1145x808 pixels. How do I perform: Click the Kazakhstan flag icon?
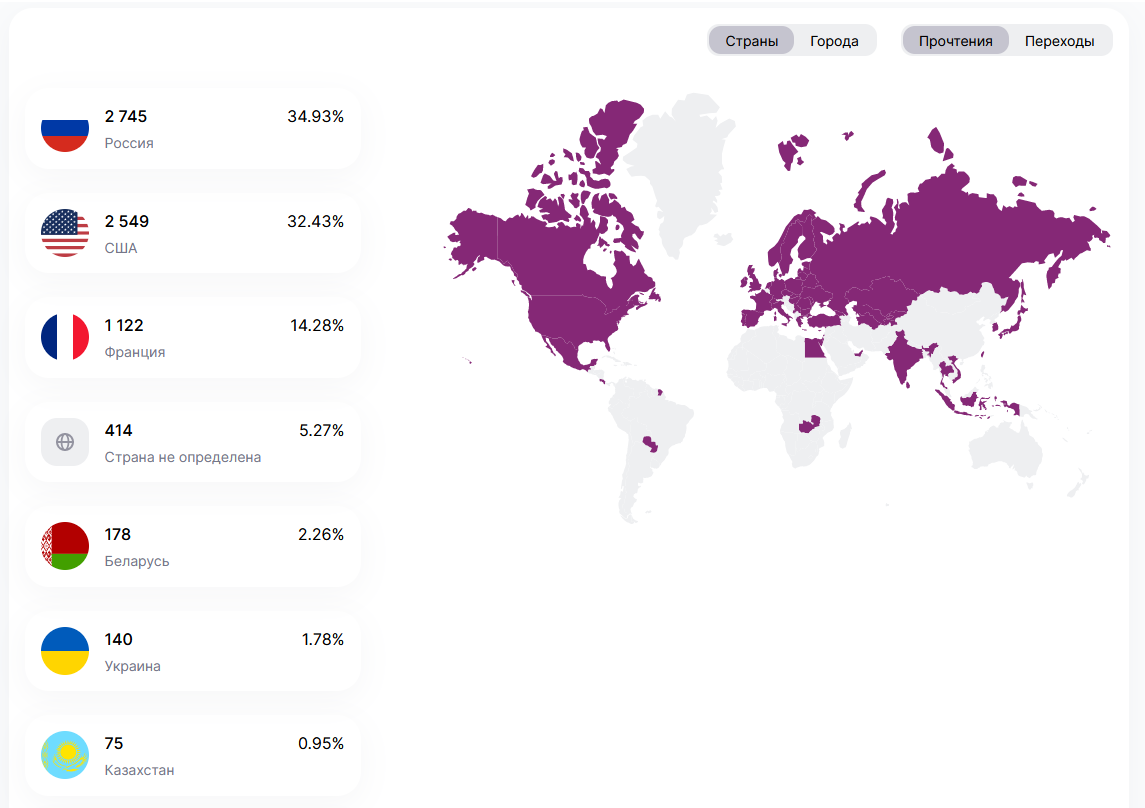tap(65, 755)
